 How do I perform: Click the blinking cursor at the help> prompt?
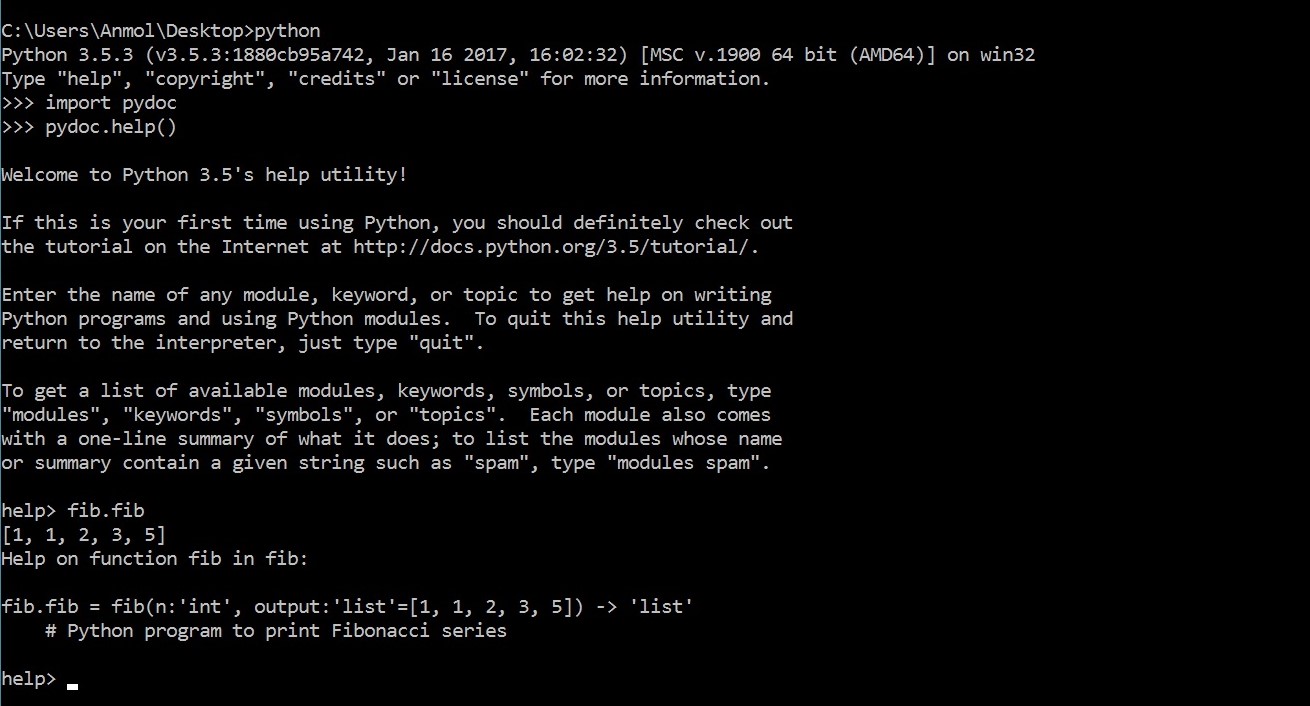click(x=72, y=685)
